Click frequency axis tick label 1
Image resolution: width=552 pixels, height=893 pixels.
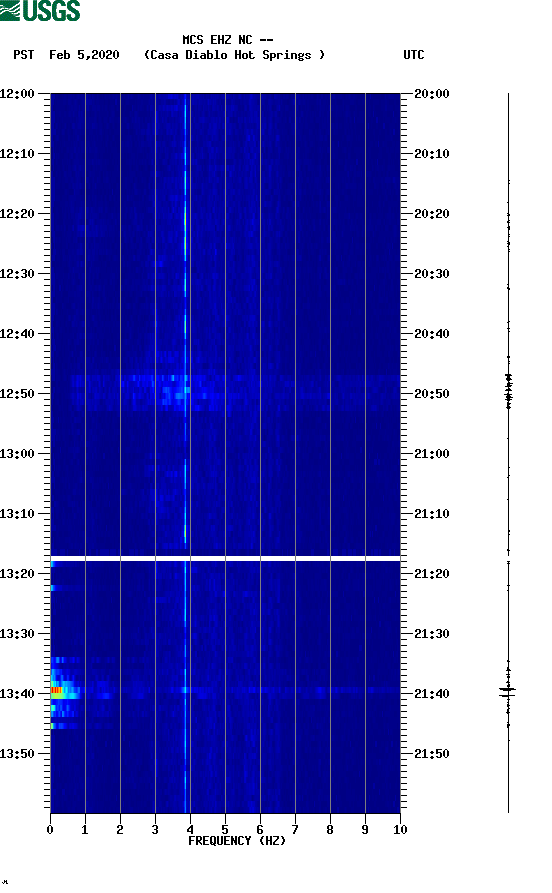tap(85, 830)
